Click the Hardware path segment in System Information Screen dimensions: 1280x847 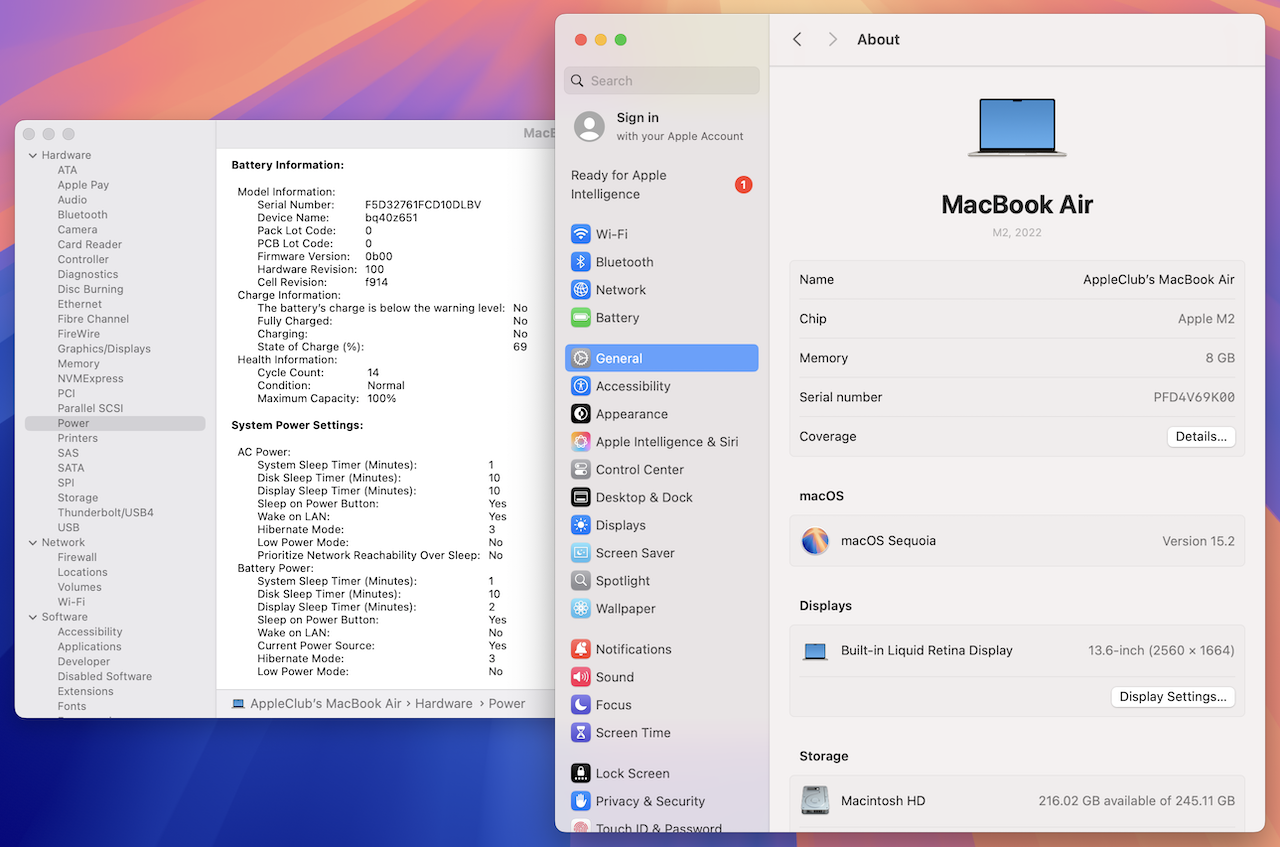(444, 704)
